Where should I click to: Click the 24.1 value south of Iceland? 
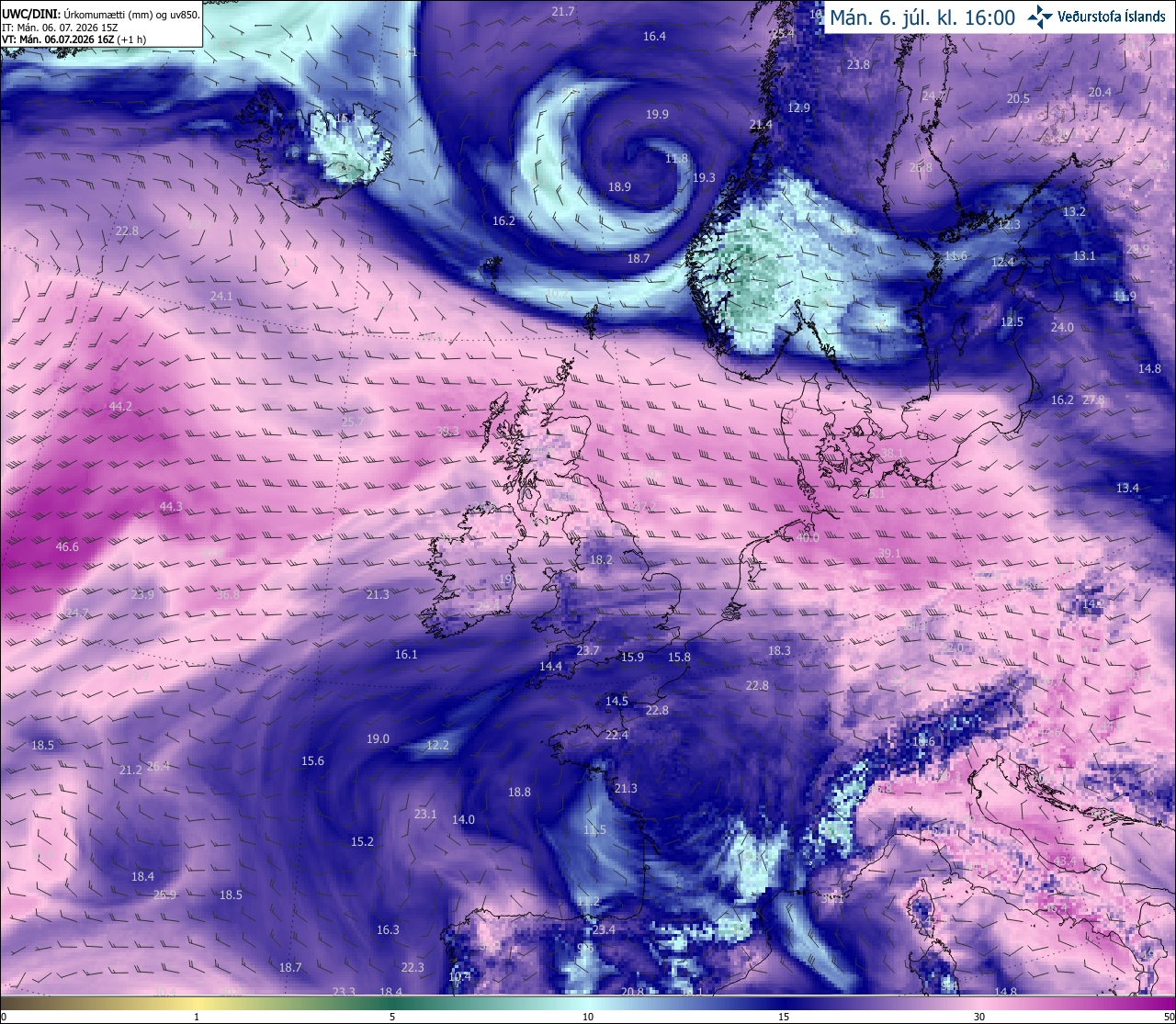(221, 296)
